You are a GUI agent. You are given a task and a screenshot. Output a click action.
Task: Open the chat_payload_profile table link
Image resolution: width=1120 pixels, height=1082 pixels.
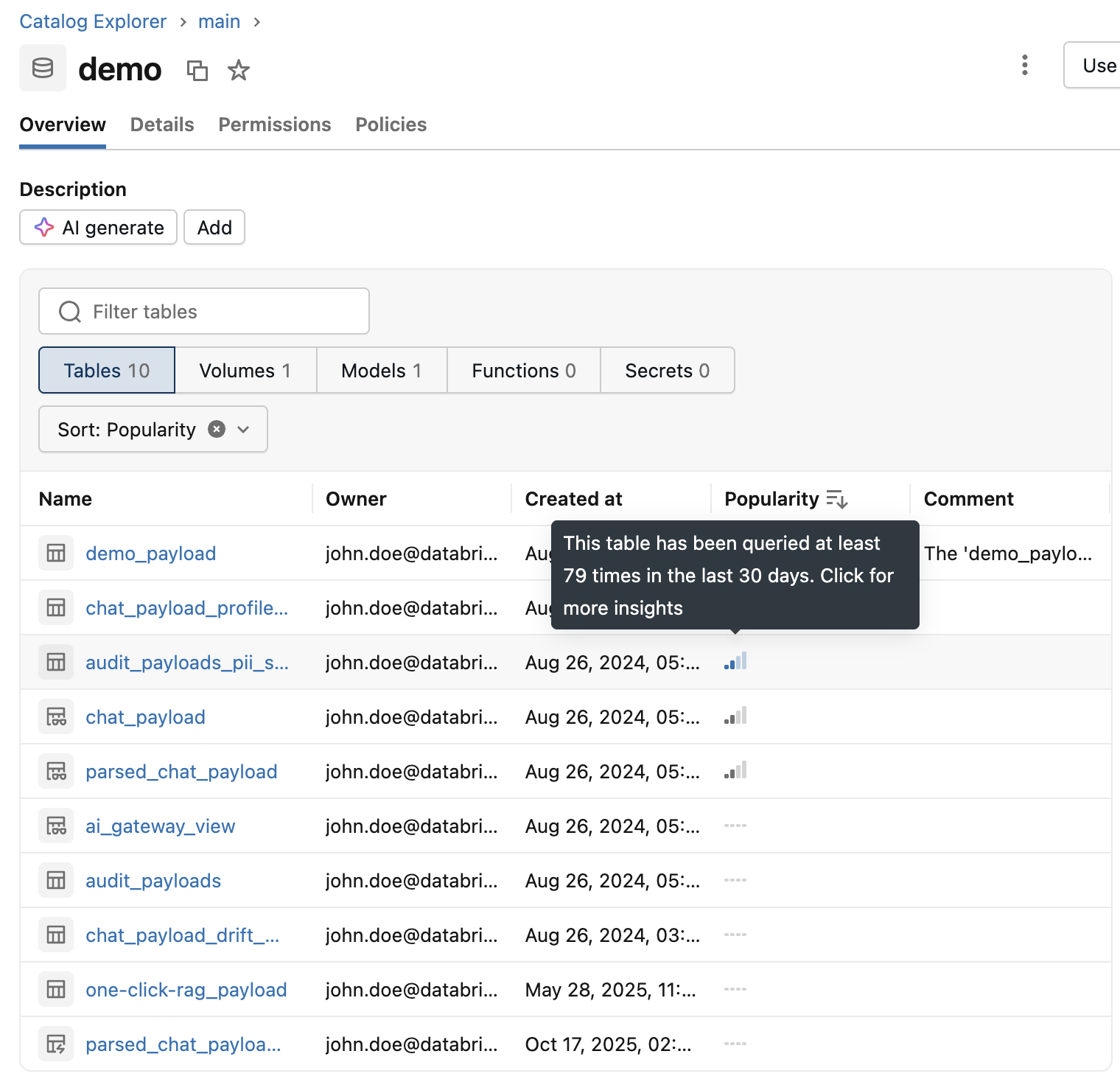coord(186,608)
